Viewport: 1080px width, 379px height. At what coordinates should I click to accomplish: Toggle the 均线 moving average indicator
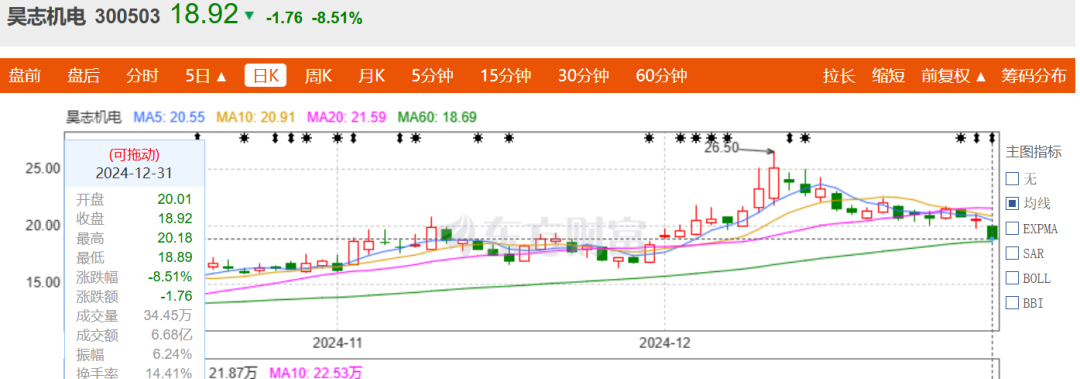1012,203
